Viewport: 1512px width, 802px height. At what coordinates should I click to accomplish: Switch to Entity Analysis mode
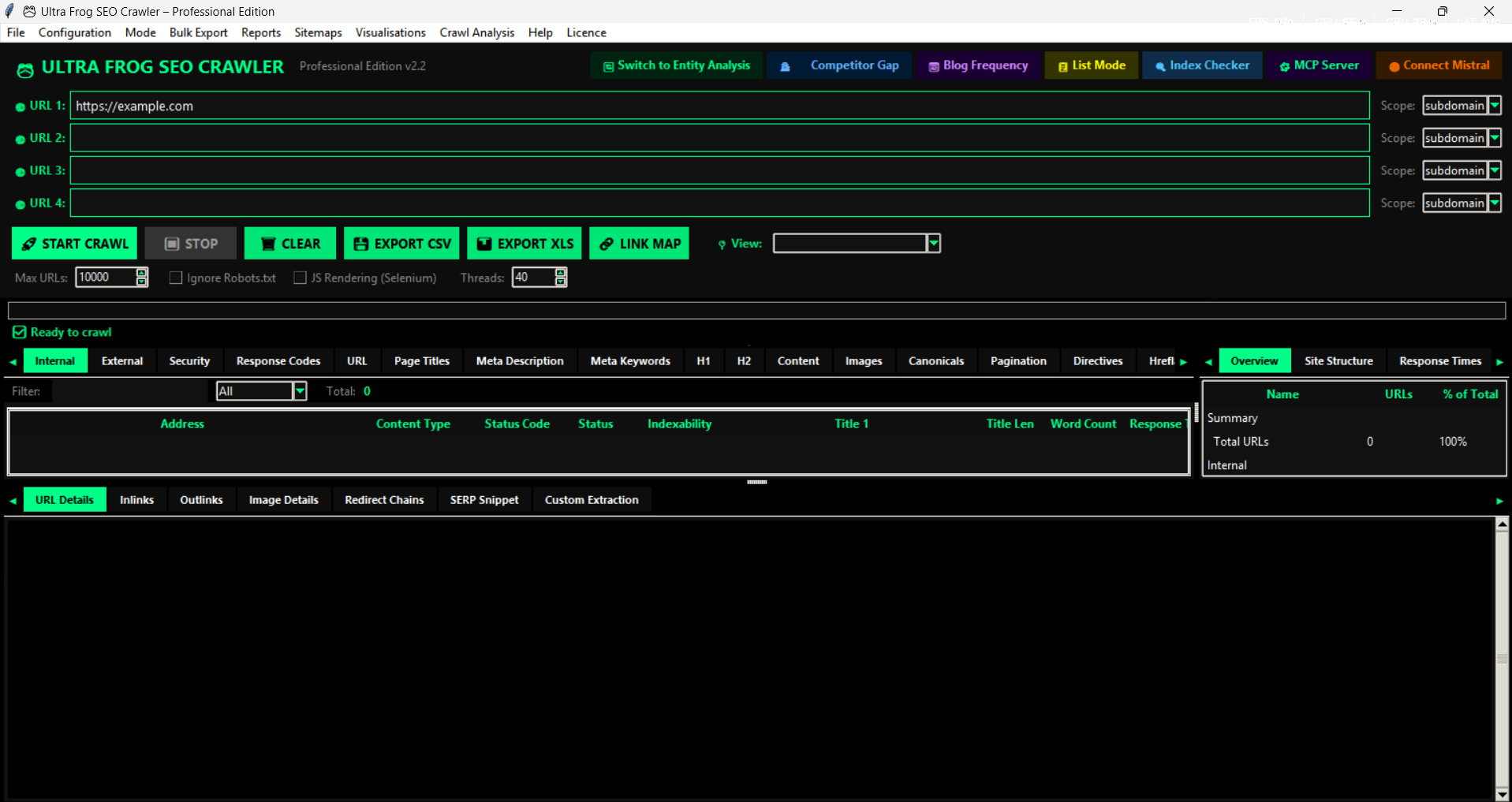677,65
